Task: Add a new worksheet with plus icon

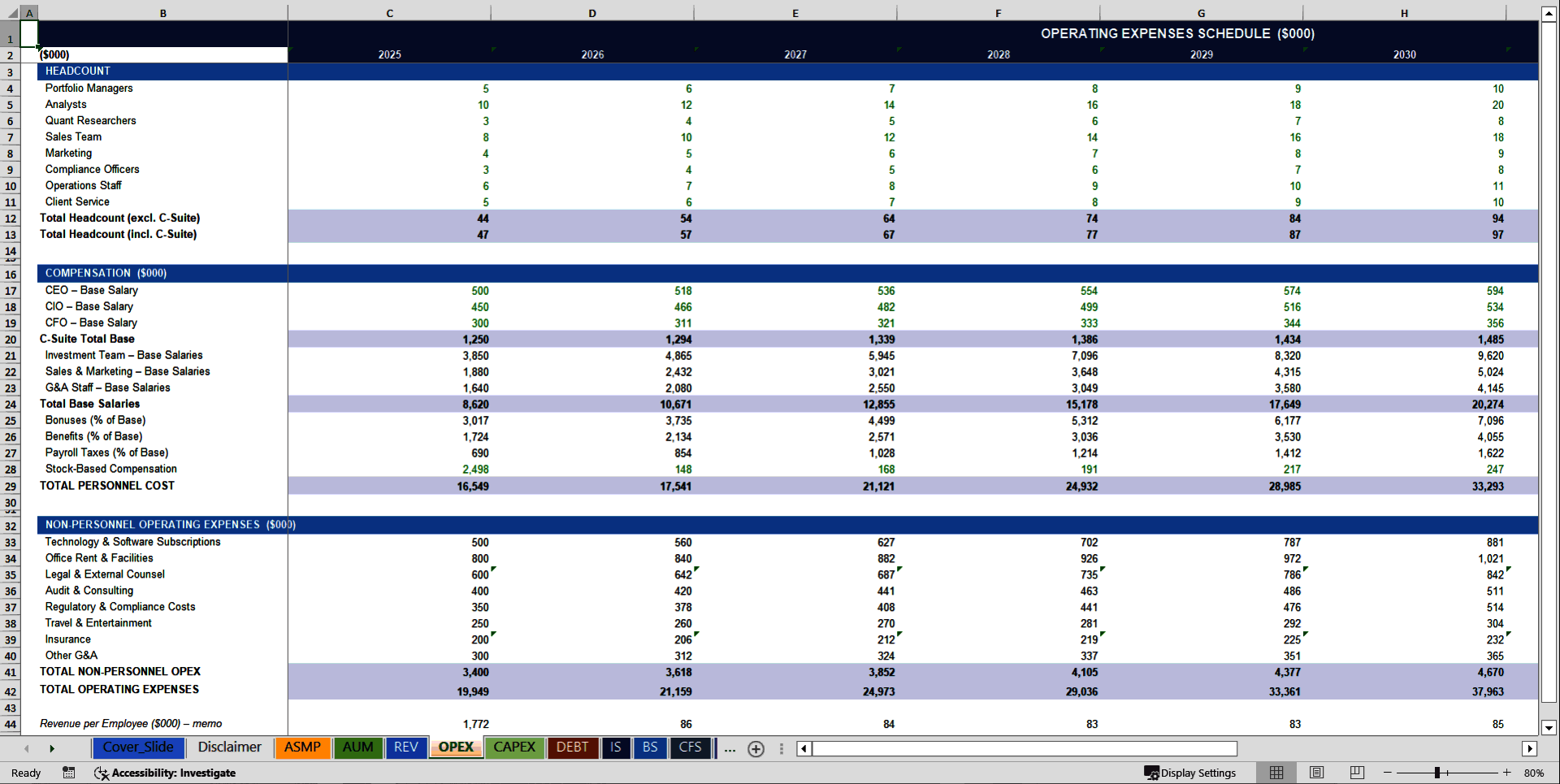Action: pyautogui.click(x=756, y=748)
